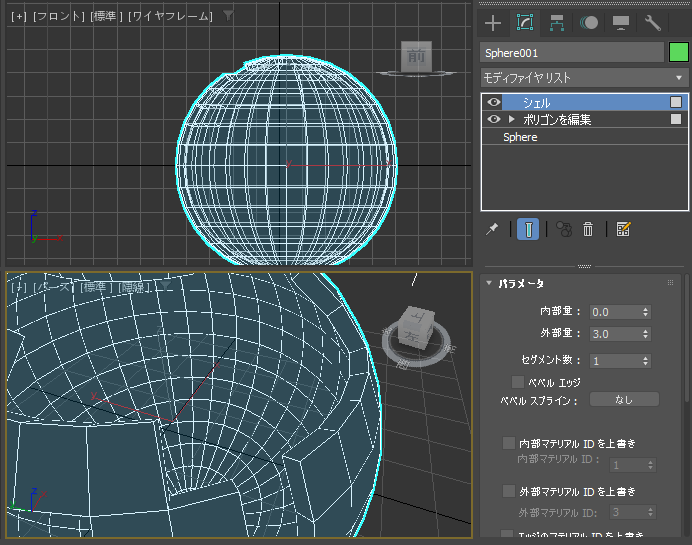
Task: Click the perspective viewport filter funnel icon
Action: pyautogui.click(x=165, y=286)
